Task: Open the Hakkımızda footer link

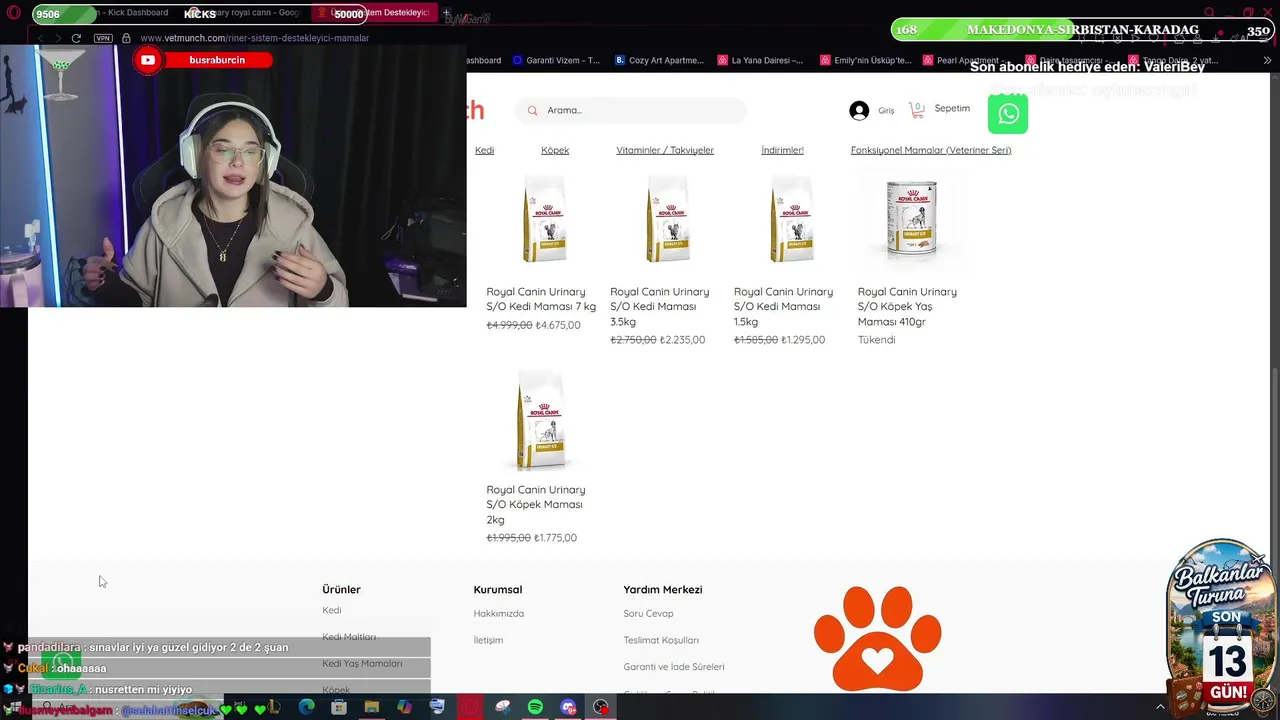Action: click(499, 614)
